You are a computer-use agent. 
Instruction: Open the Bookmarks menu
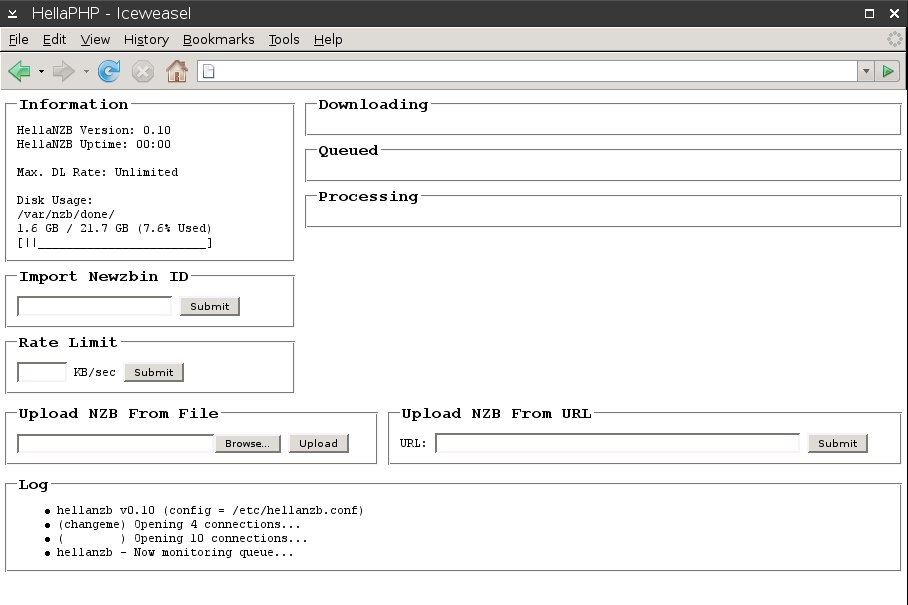point(218,39)
